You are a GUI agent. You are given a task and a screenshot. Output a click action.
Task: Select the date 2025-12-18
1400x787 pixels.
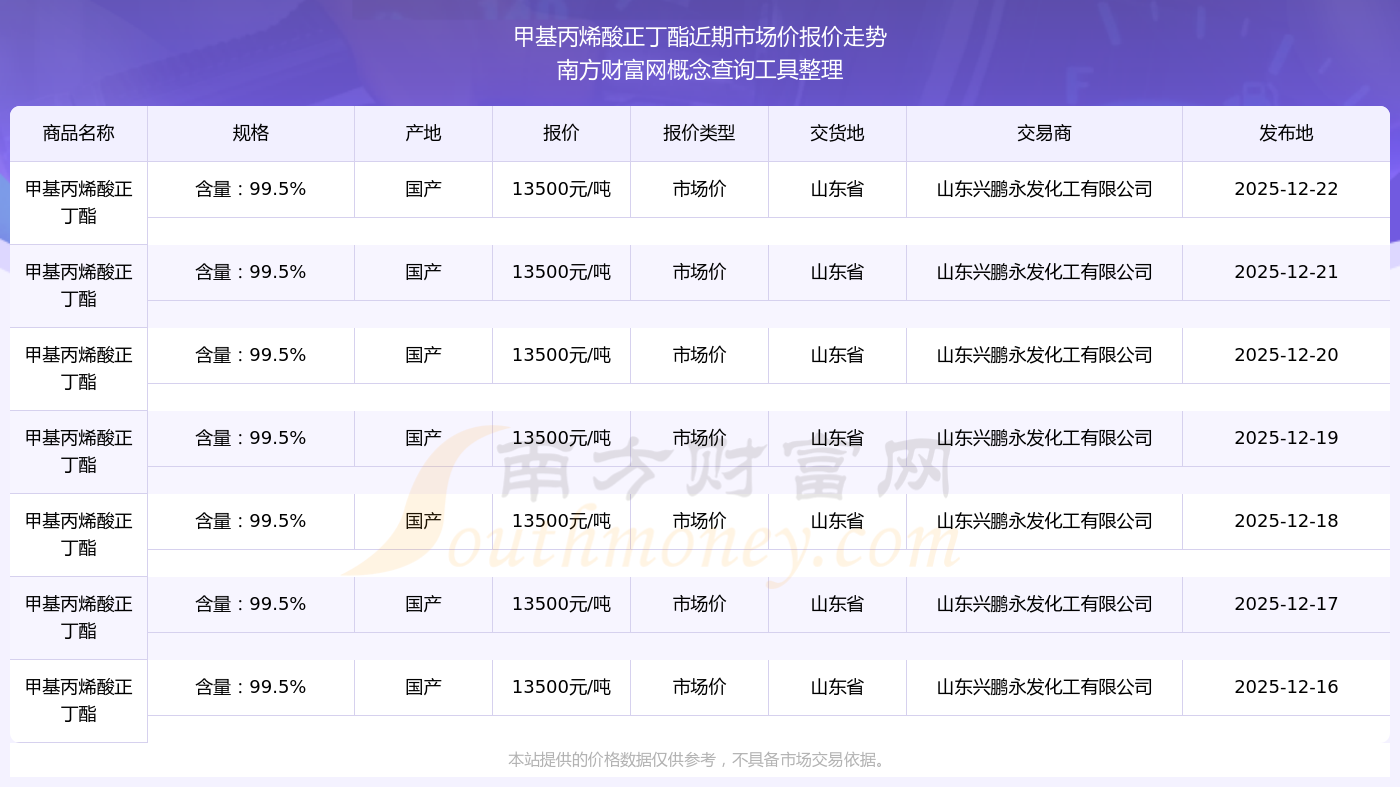tap(1287, 521)
